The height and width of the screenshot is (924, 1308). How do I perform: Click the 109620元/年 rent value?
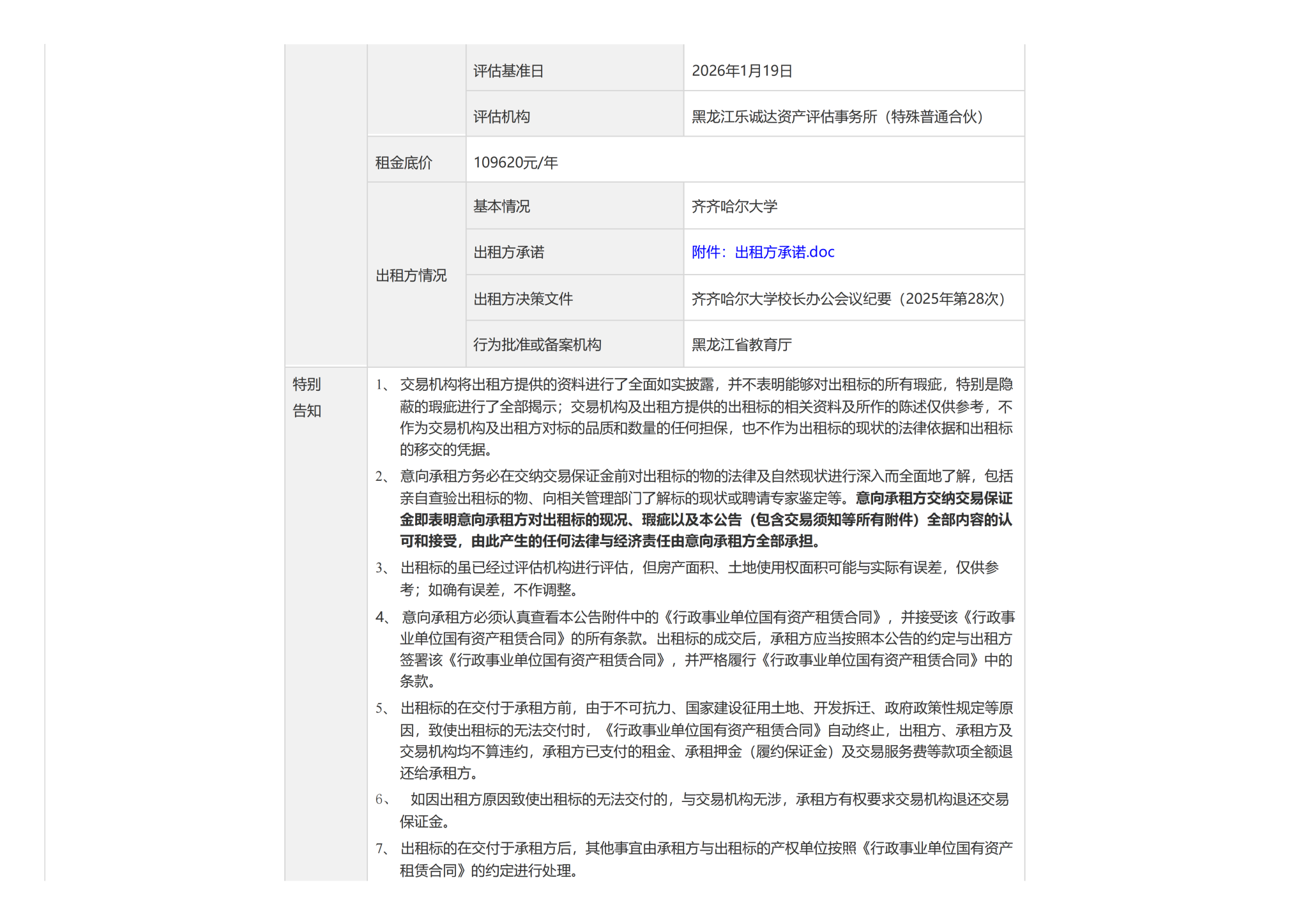tap(515, 163)
